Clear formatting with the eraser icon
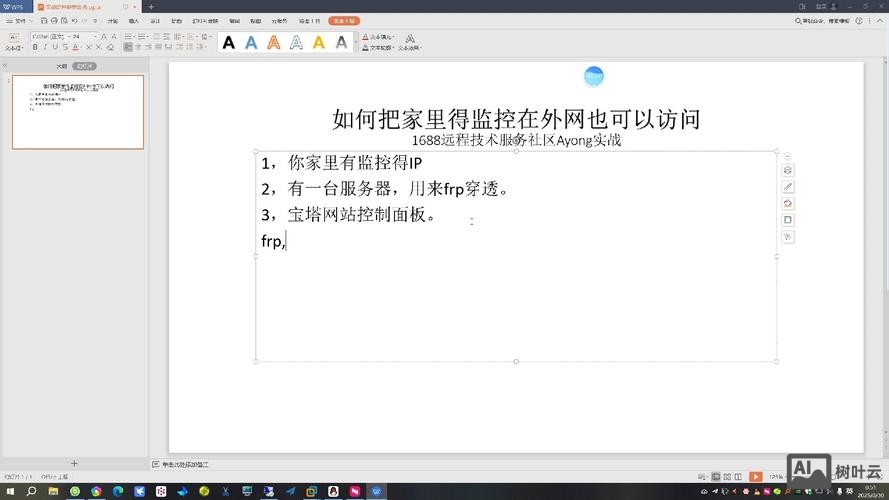The width and height of the screenshot is (889, 500). click(x=109, y=47)
